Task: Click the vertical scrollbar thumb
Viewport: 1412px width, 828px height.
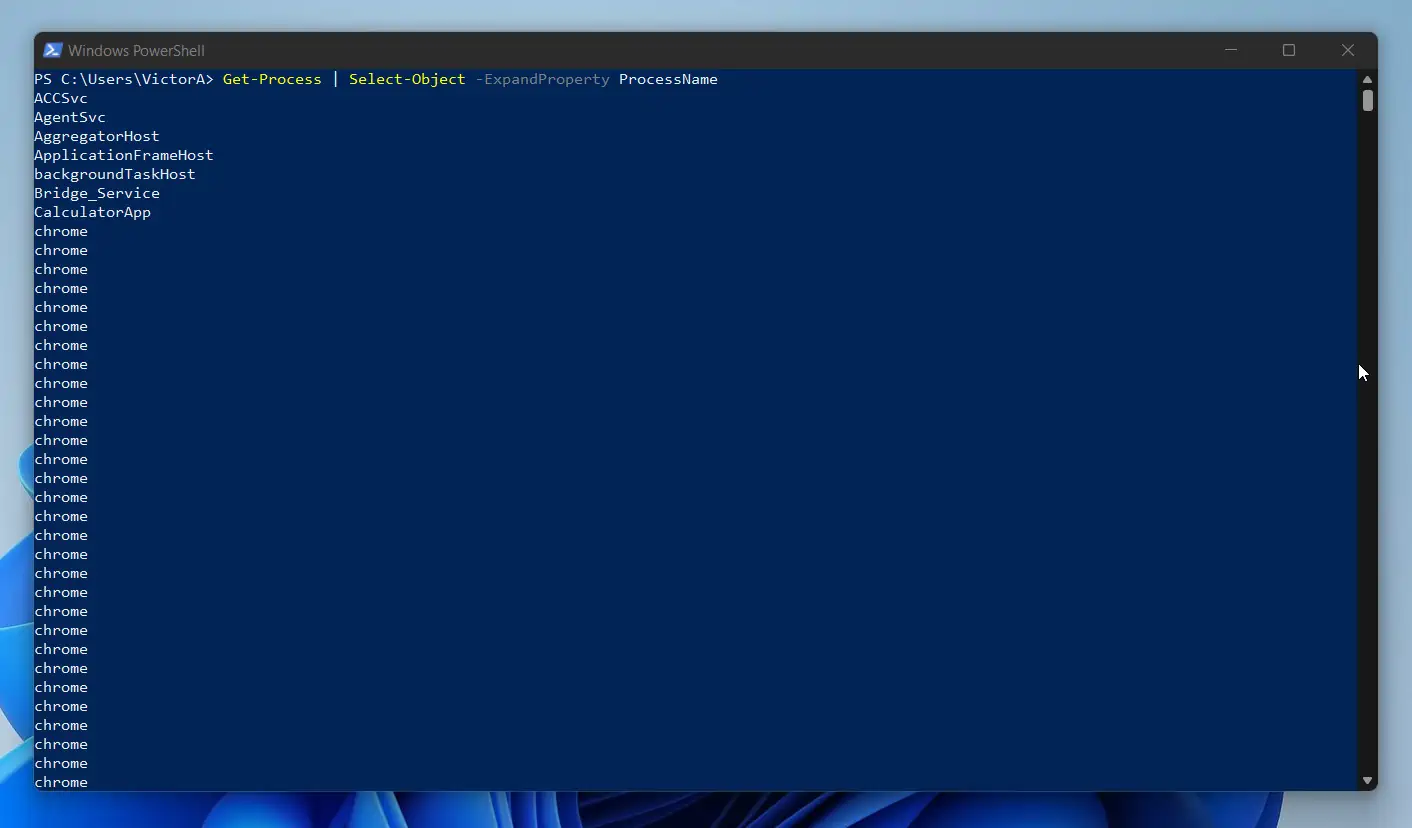Action: pos(1367,100)
